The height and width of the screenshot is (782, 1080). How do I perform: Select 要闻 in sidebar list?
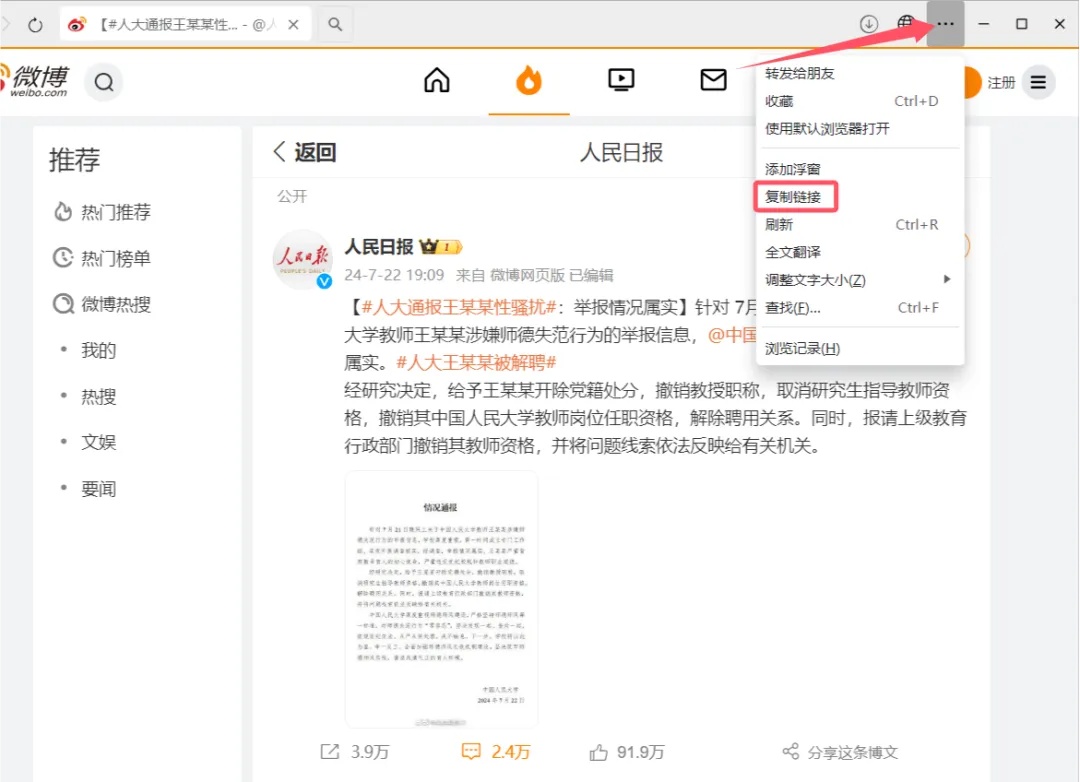coord(98,489)
